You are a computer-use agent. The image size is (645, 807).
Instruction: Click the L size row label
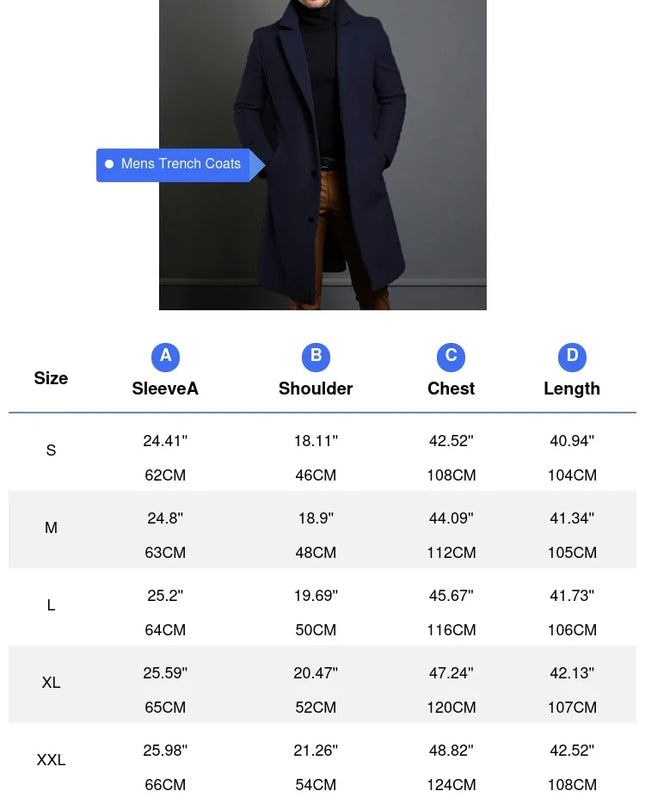(51, 606)
